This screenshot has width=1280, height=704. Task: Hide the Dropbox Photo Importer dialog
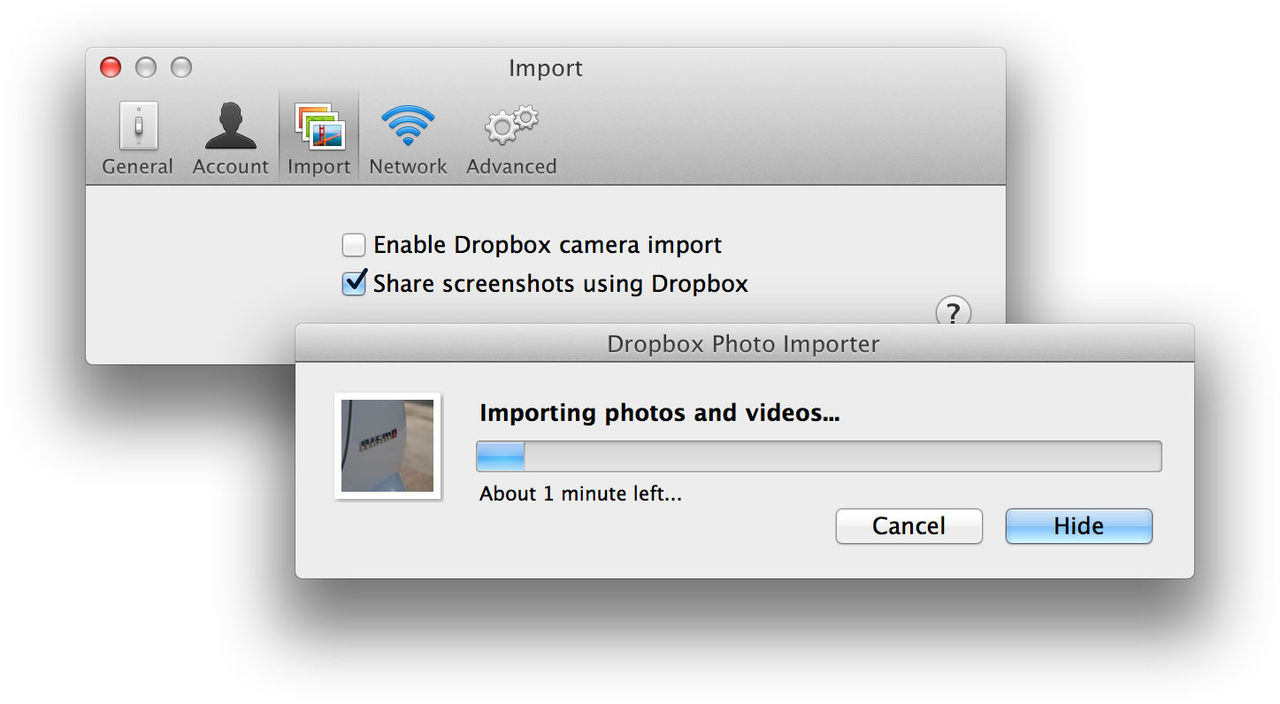pos(1078,526)
